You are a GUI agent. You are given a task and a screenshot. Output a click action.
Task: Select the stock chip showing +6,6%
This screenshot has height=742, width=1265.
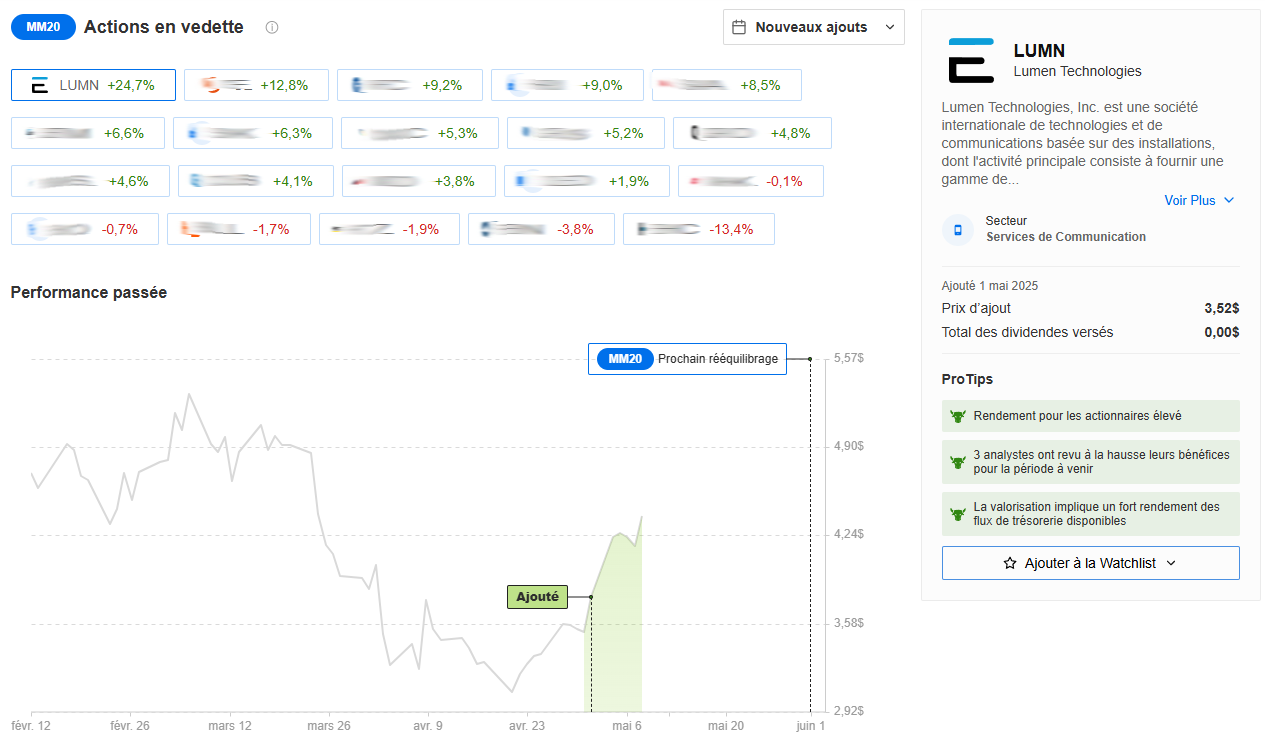coord(88,133)
